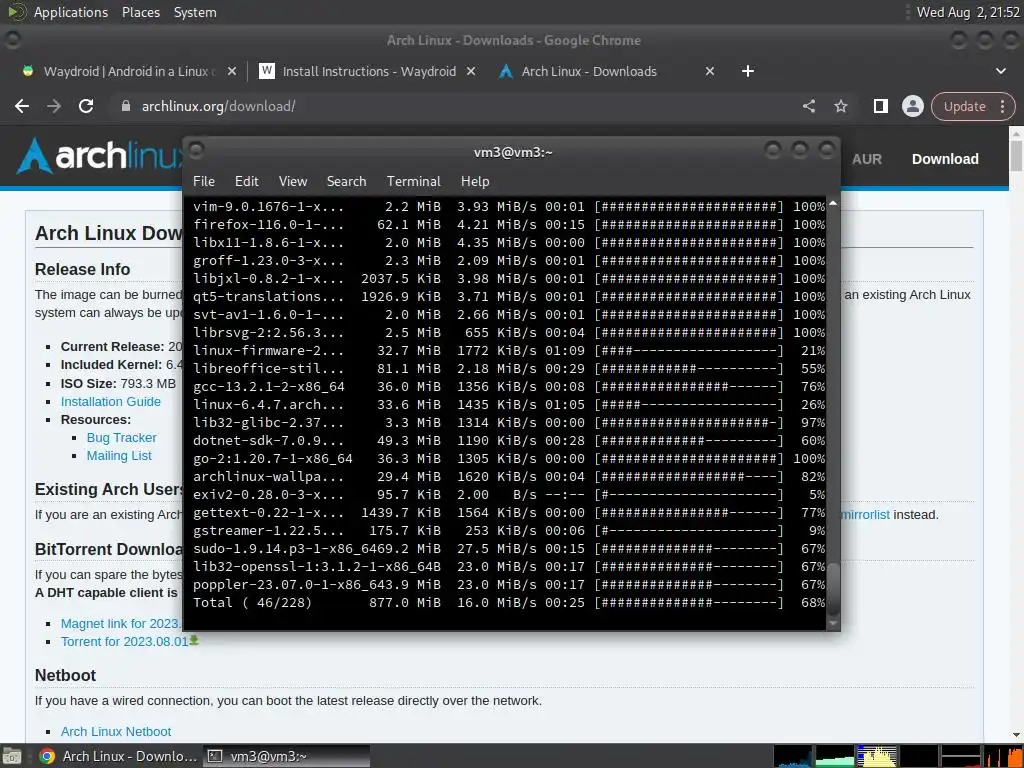Screen dimensions: 1024x768
Task: Open the Installation Guide link
Action: 110,402
